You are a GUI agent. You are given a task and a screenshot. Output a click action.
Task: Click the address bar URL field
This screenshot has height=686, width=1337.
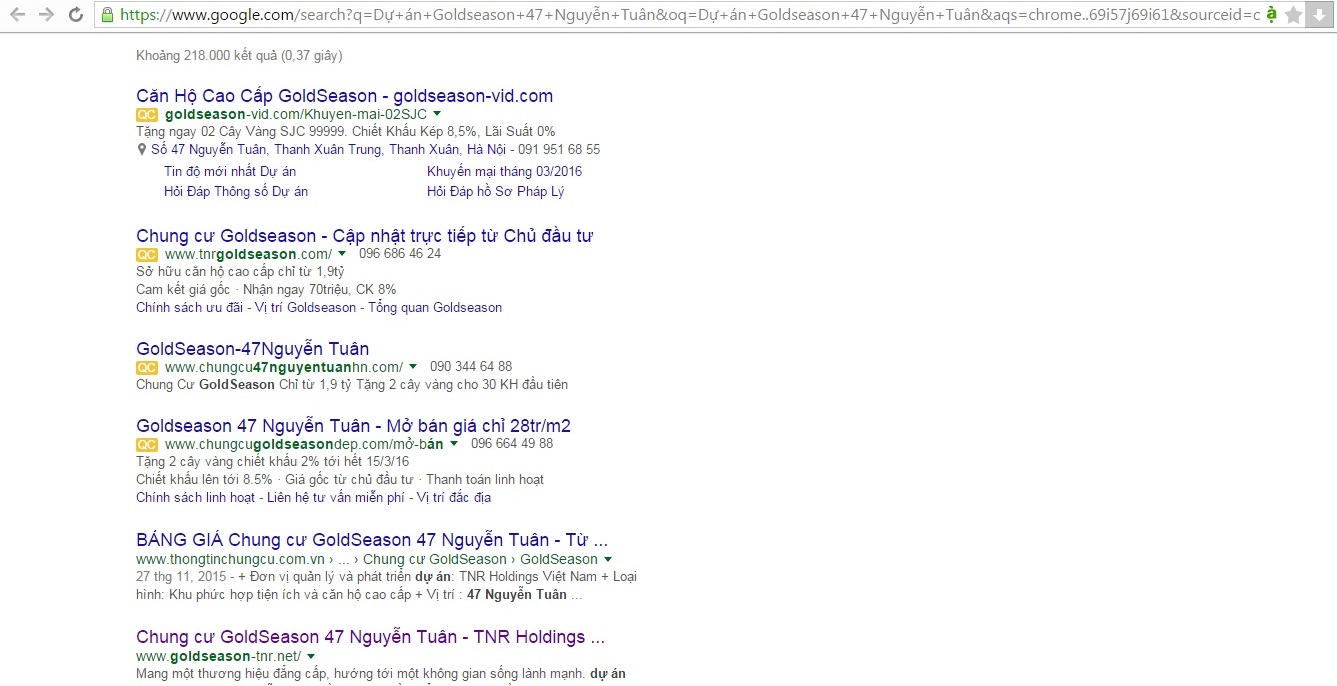pos(690,15)
